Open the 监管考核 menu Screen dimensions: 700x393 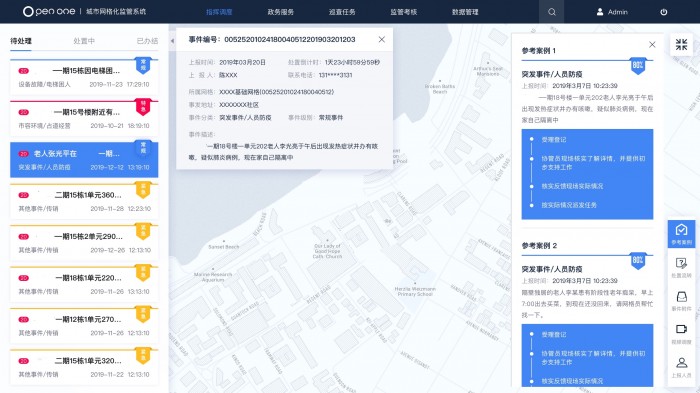tap(404, 12)
